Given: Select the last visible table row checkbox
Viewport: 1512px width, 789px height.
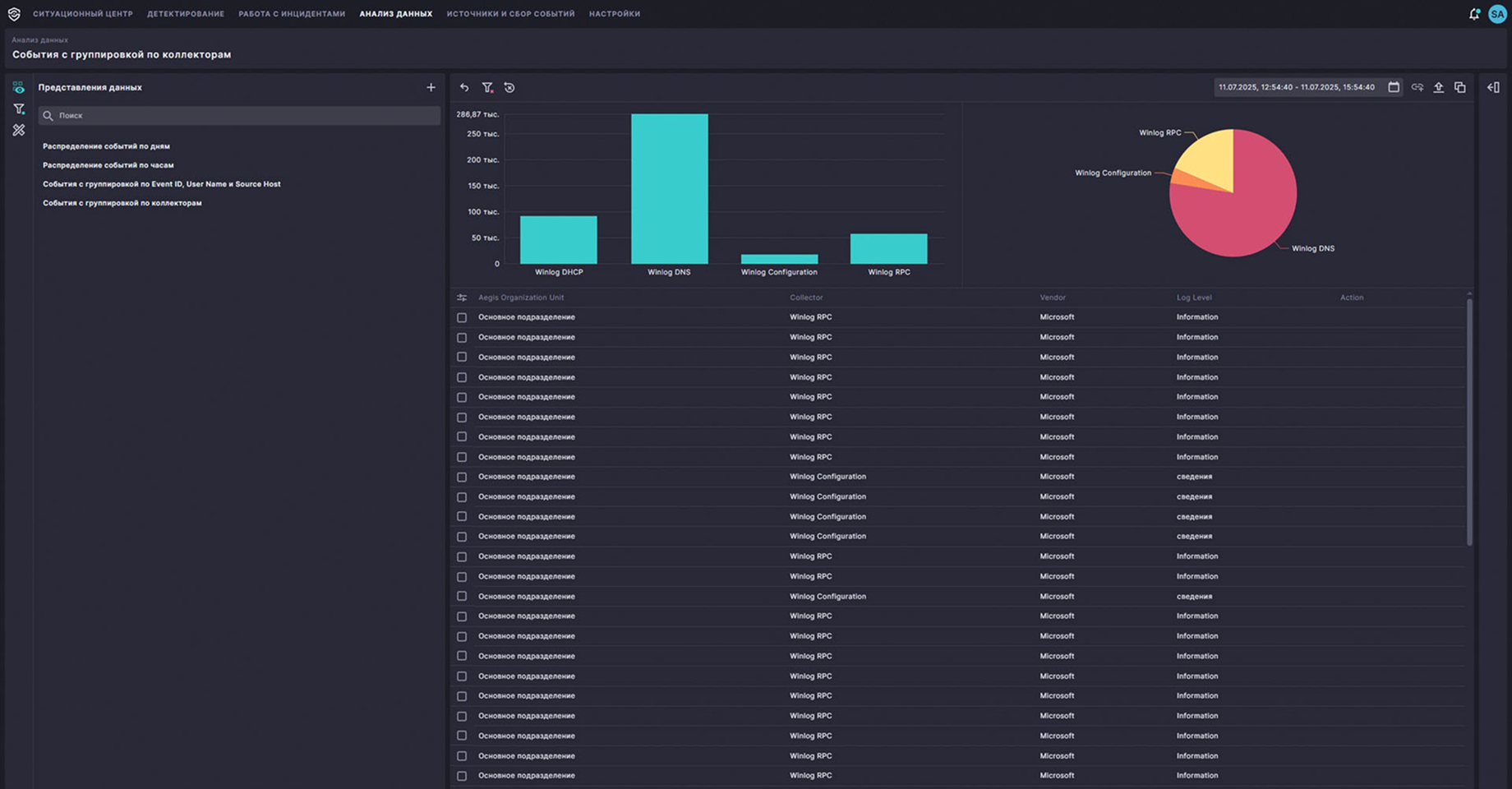Looking at the screenshot, I should [x=462, y=776].
